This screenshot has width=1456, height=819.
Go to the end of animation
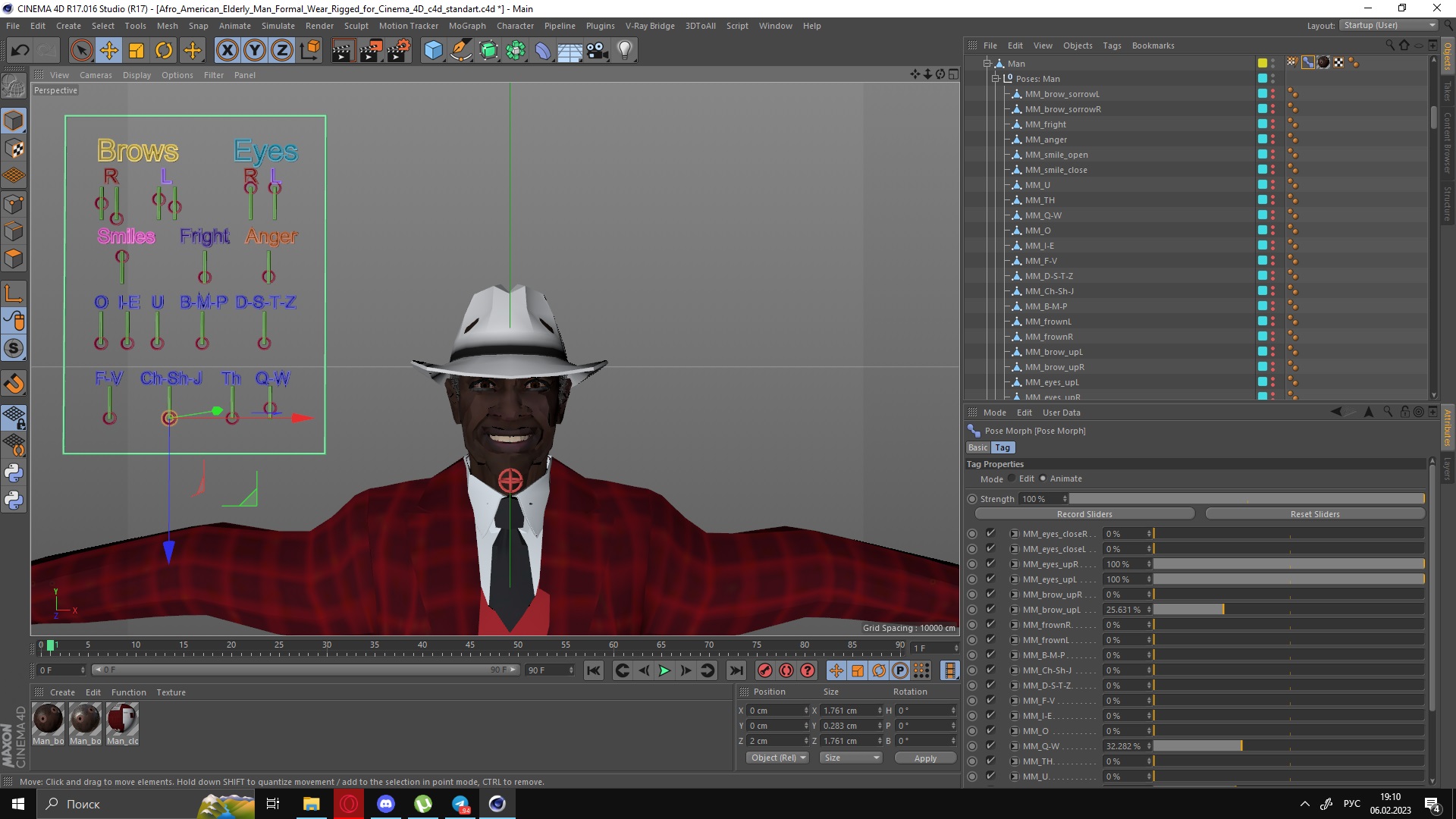coord(736,670)
